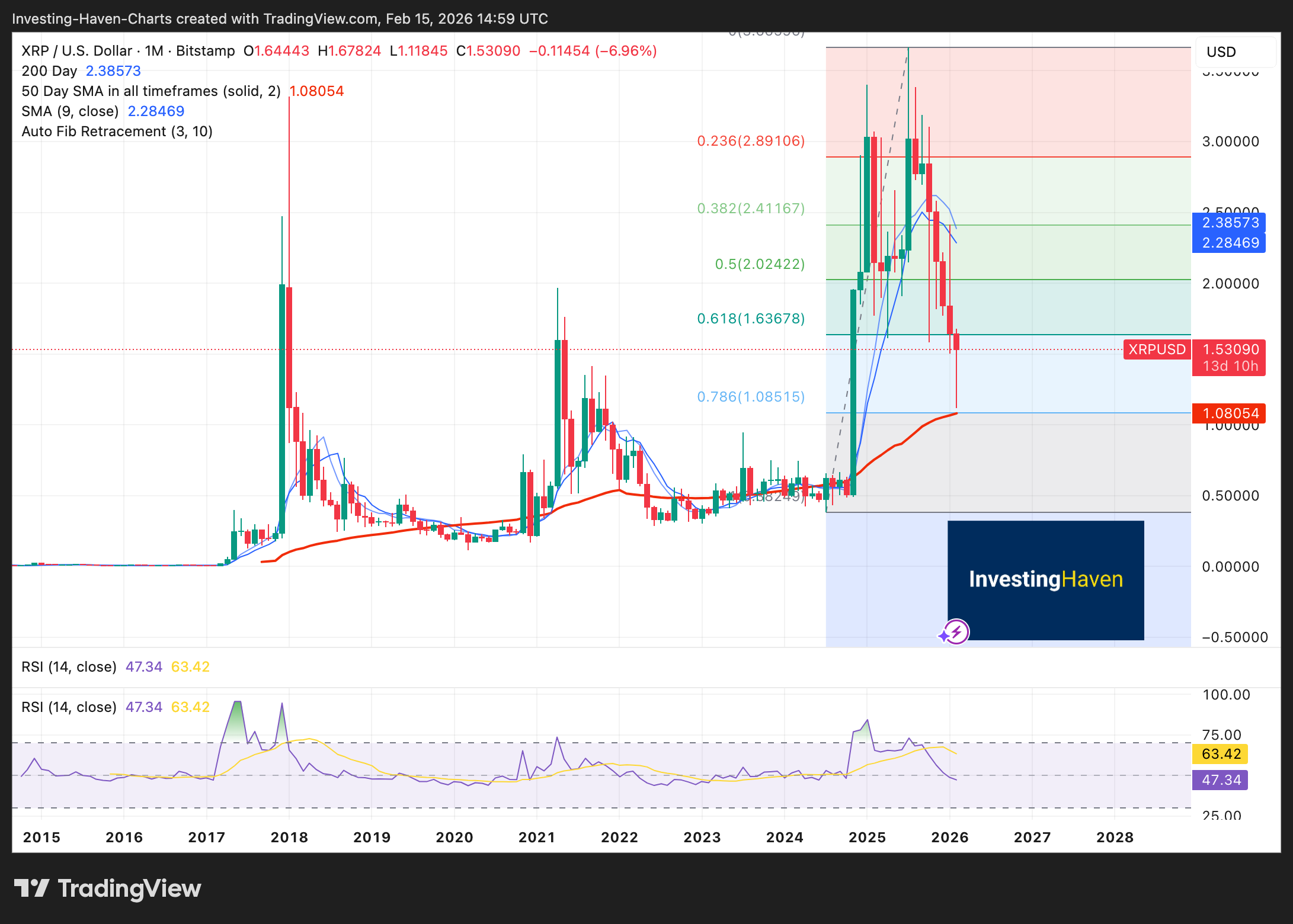Click the 0.618(1.63678) Fibonacci level label
The image size is (1293, 924).
coord(750,319)
